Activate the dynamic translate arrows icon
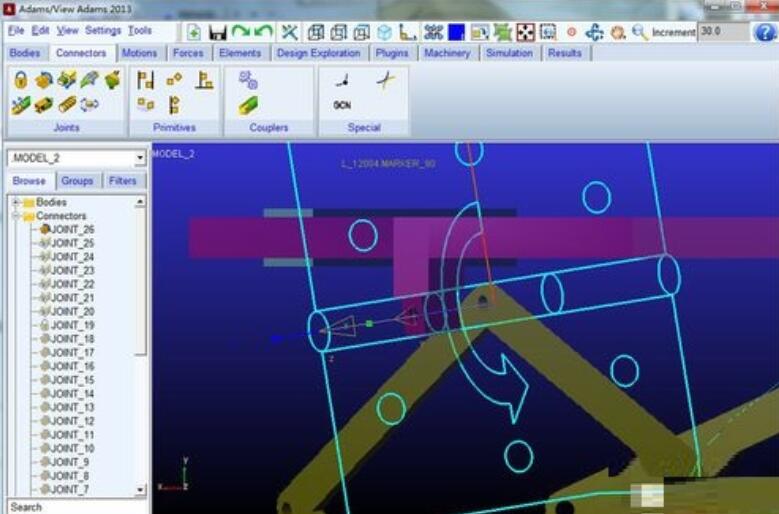Viewport: 779px width, 514px height. click(594, 33)
